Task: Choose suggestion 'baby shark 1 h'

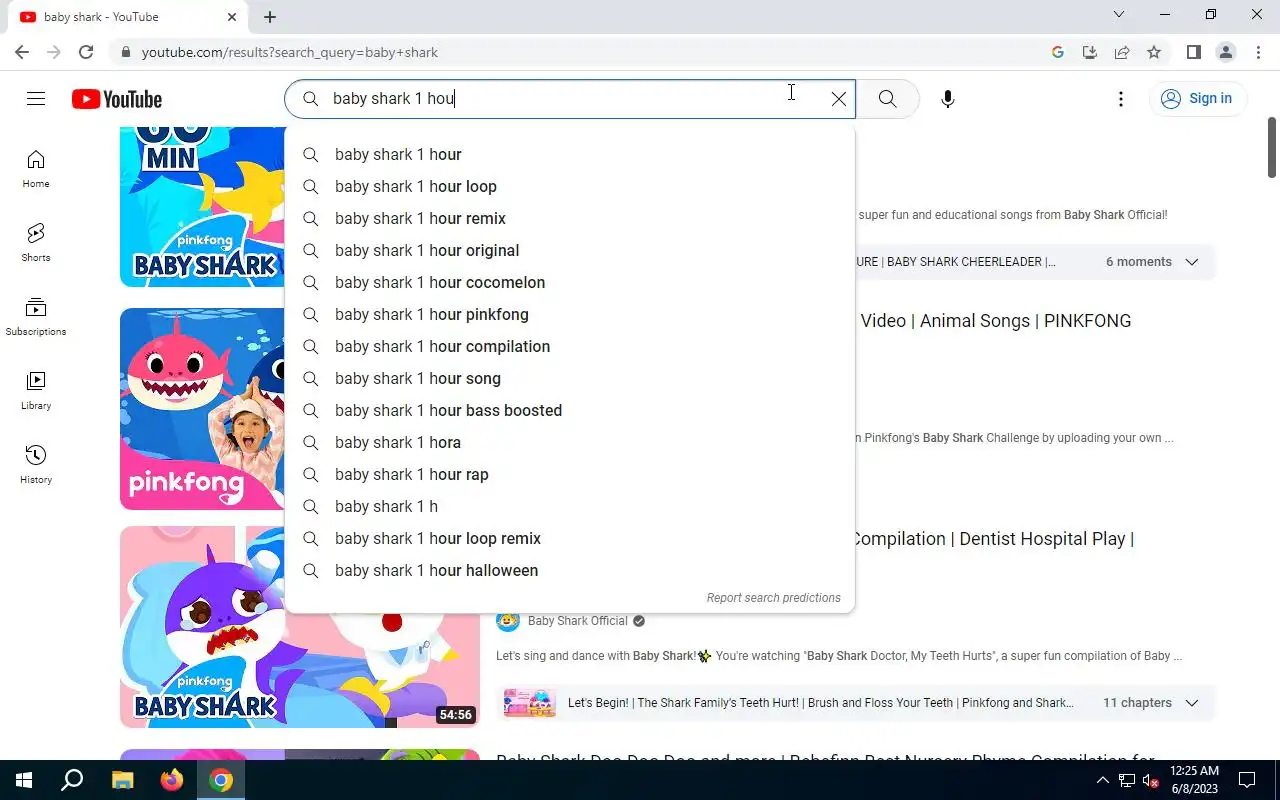Action: click(x=570, y=506)
